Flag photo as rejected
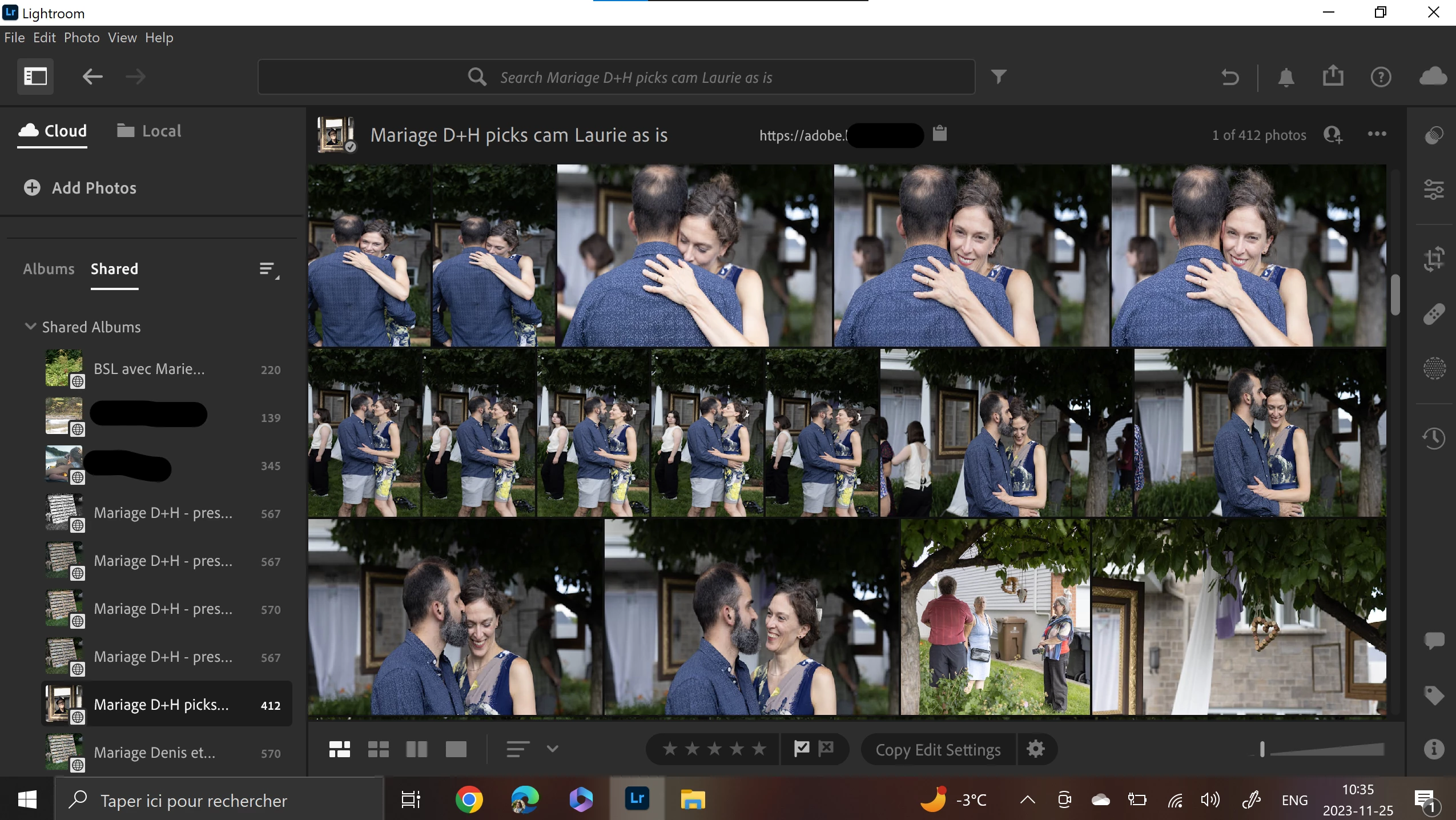 [826, 749]
